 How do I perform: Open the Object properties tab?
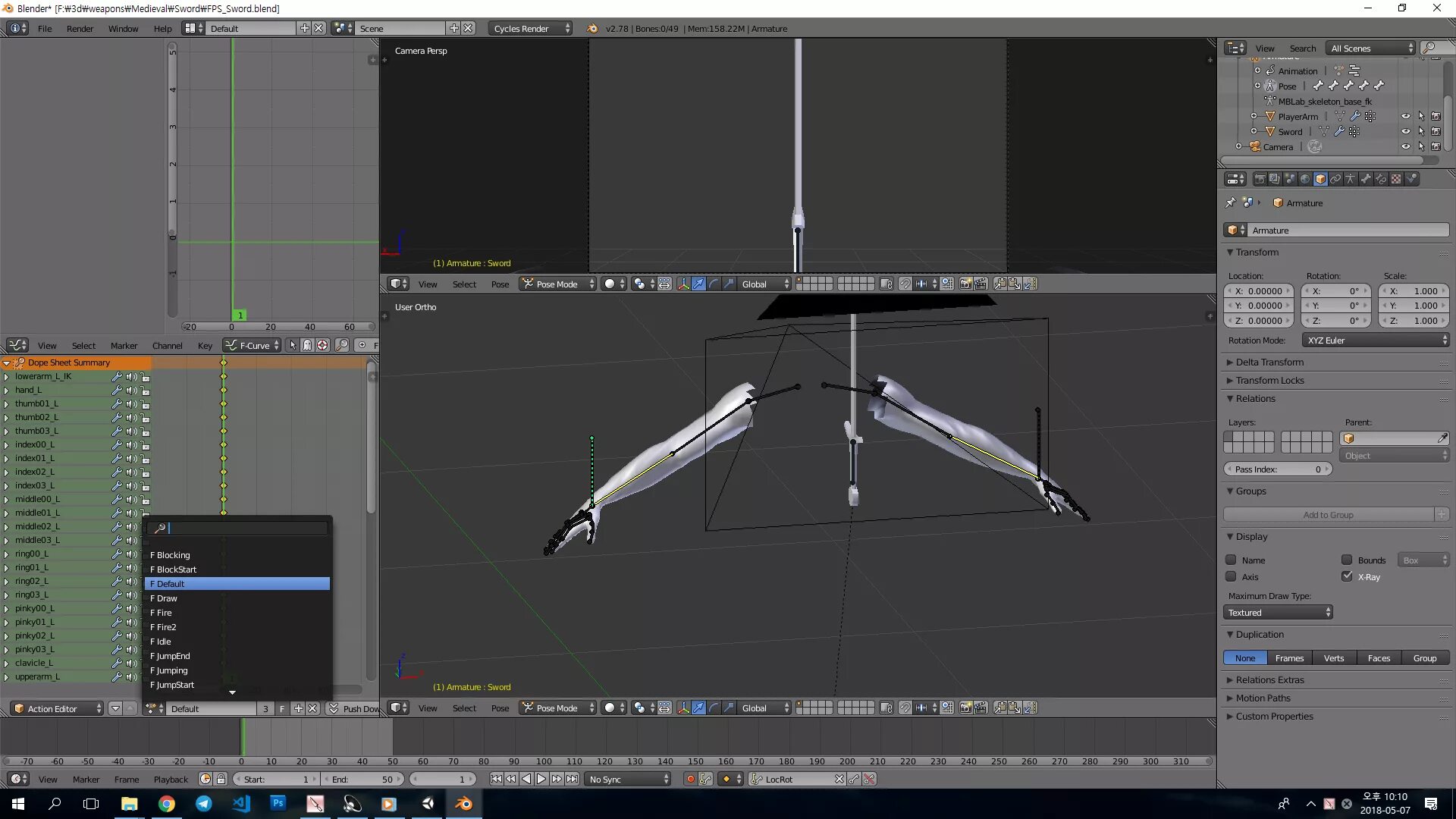point(1320,179)
